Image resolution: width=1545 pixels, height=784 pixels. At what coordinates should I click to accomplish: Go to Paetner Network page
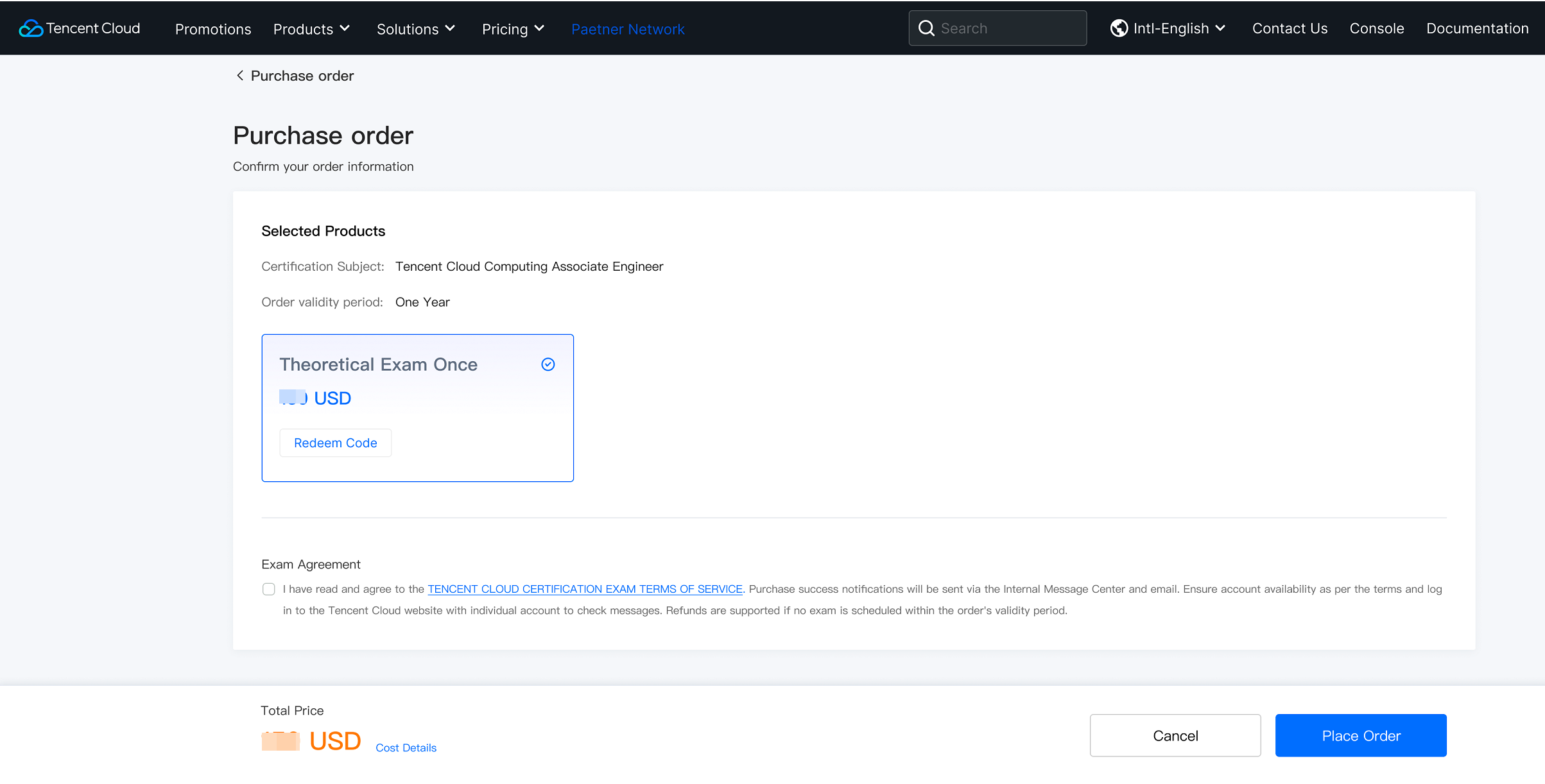627,29
